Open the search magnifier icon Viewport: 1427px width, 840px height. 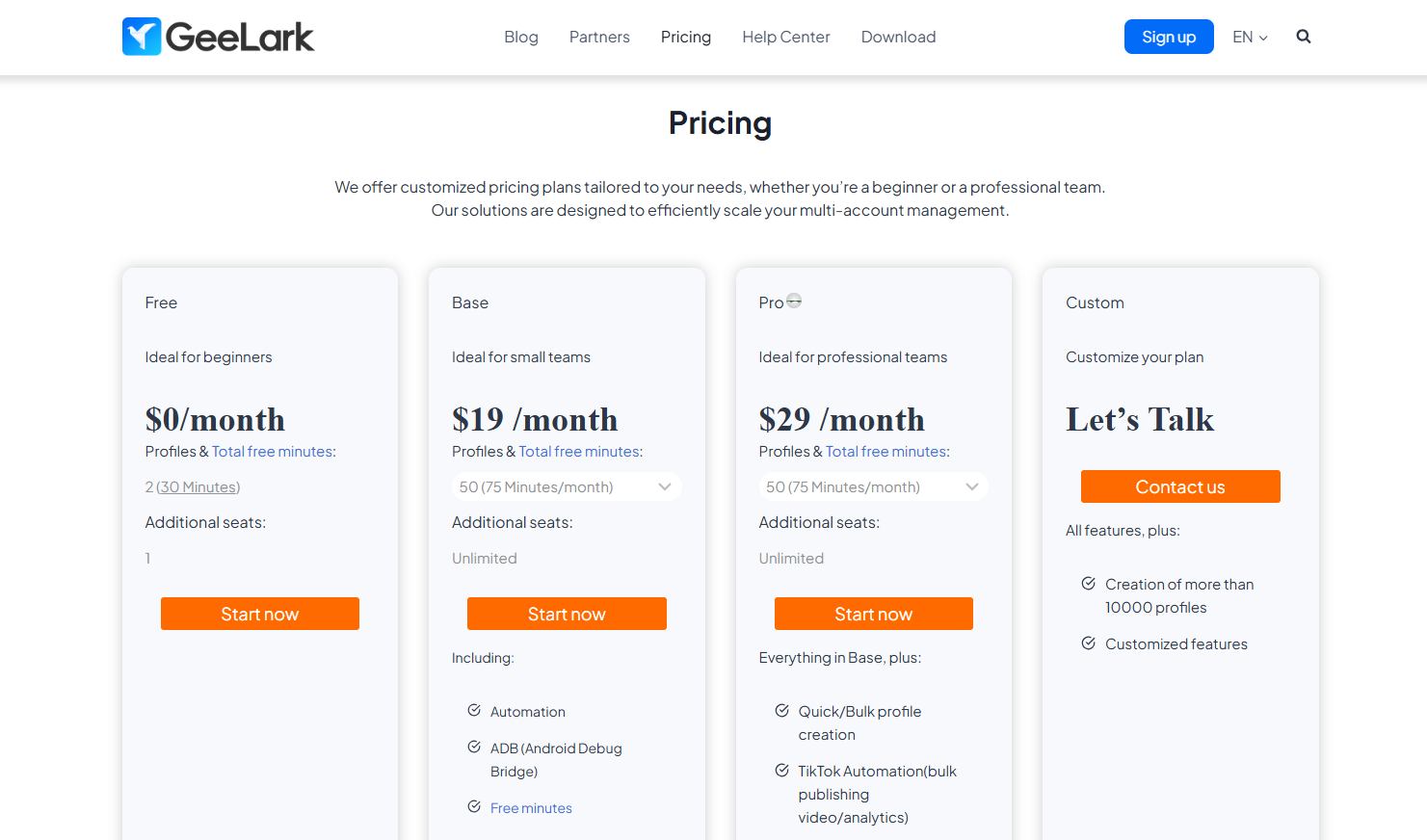pos(1304,37)
